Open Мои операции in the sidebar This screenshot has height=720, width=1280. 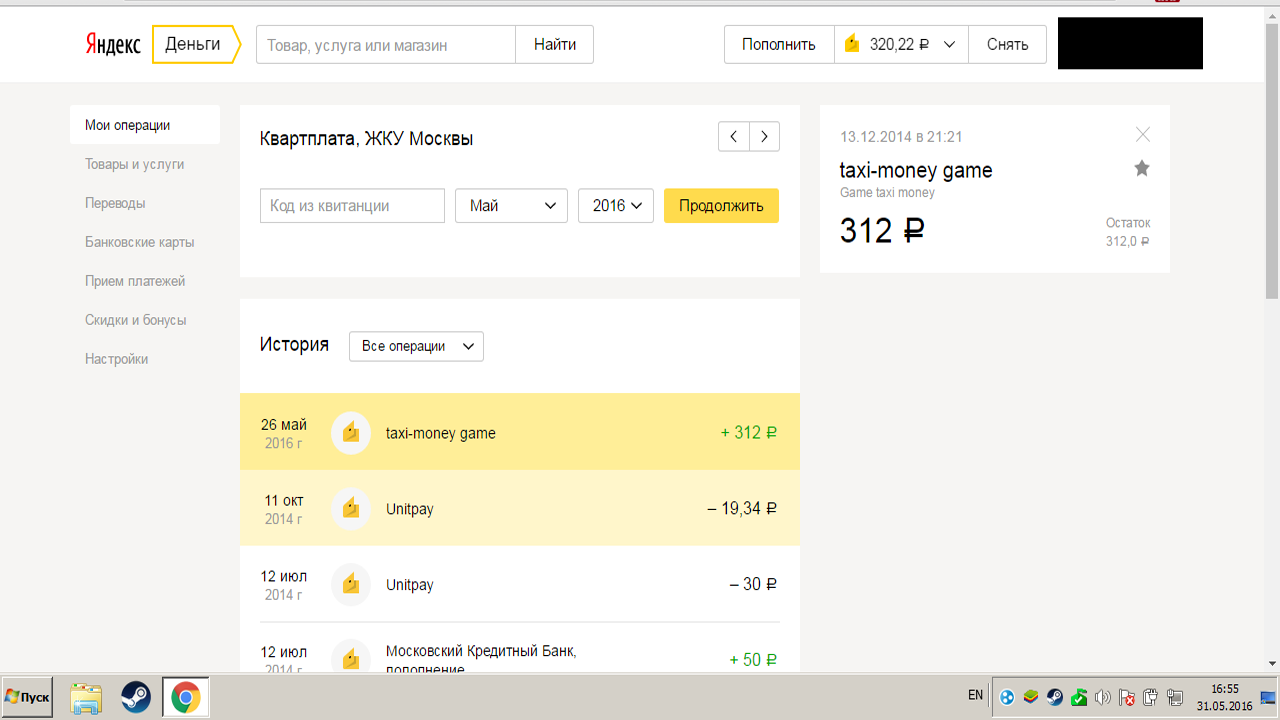tap(145, 125)
